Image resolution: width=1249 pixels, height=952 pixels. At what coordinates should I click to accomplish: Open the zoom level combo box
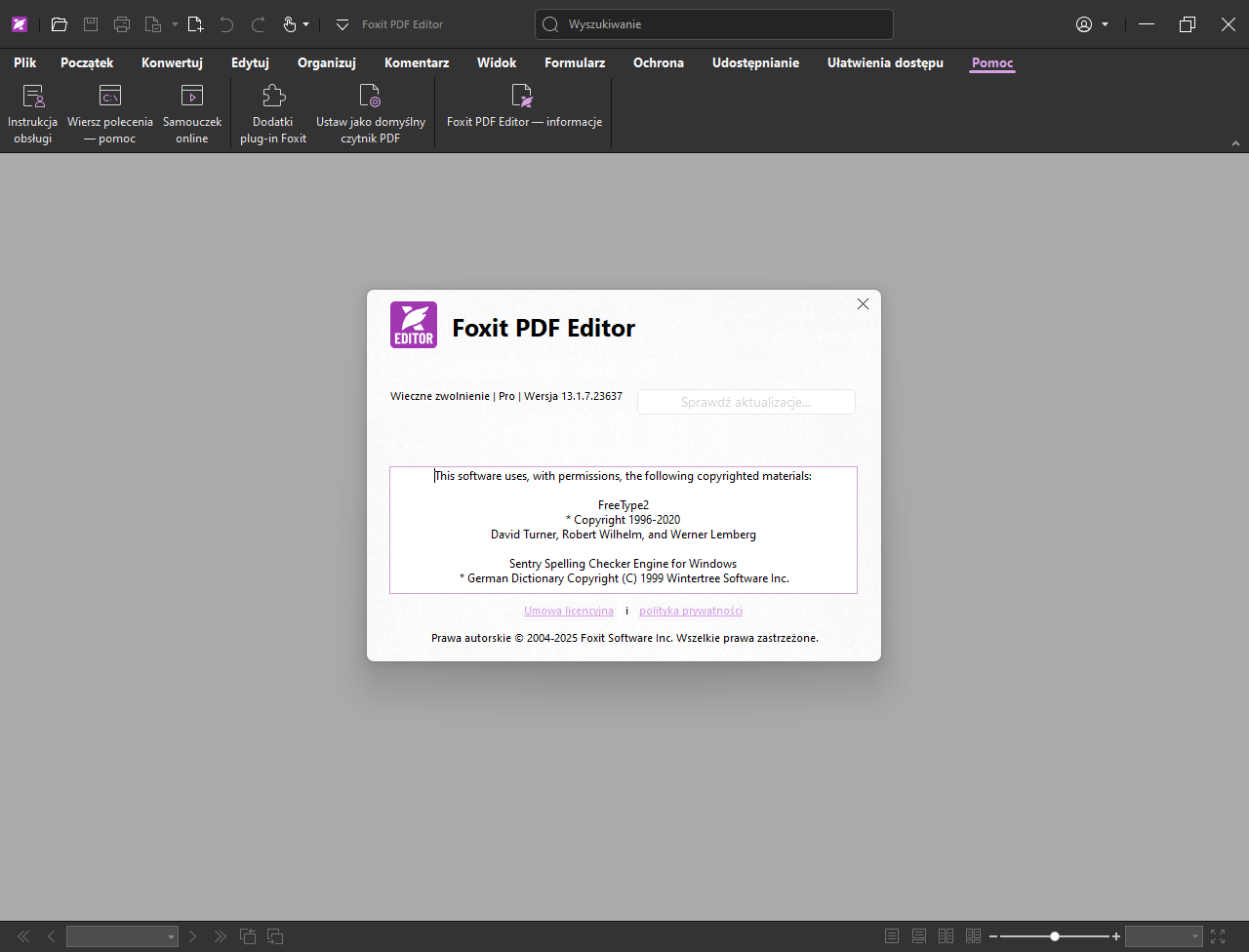pos(1164,936)
